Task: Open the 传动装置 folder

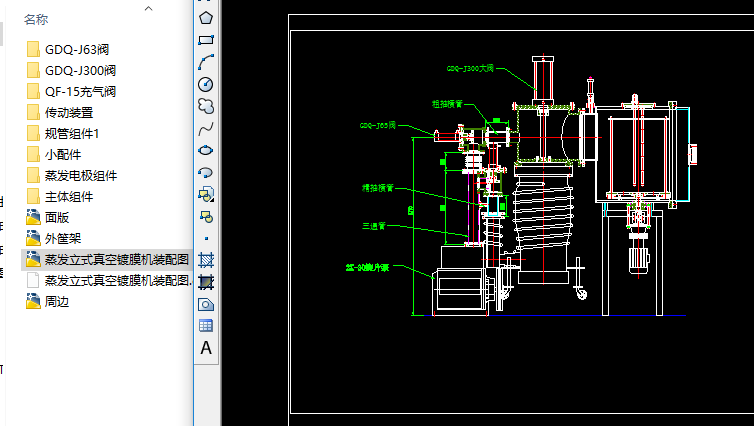Action: click(69, 112)
